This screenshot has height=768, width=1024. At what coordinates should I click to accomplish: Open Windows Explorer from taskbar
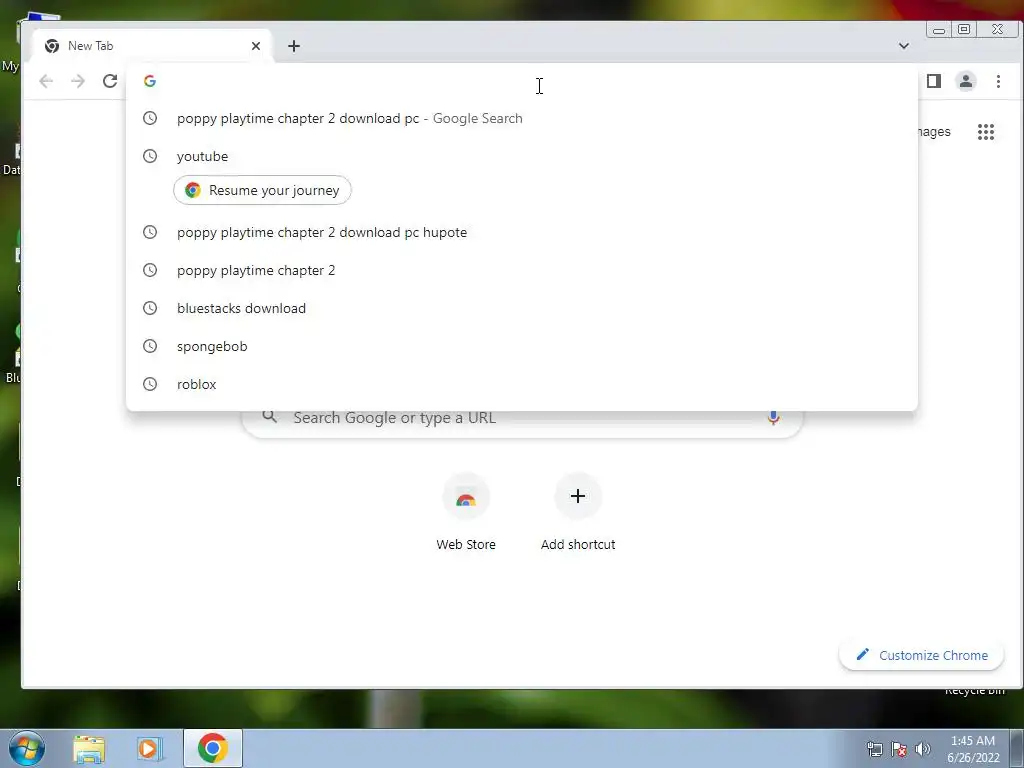89,748
